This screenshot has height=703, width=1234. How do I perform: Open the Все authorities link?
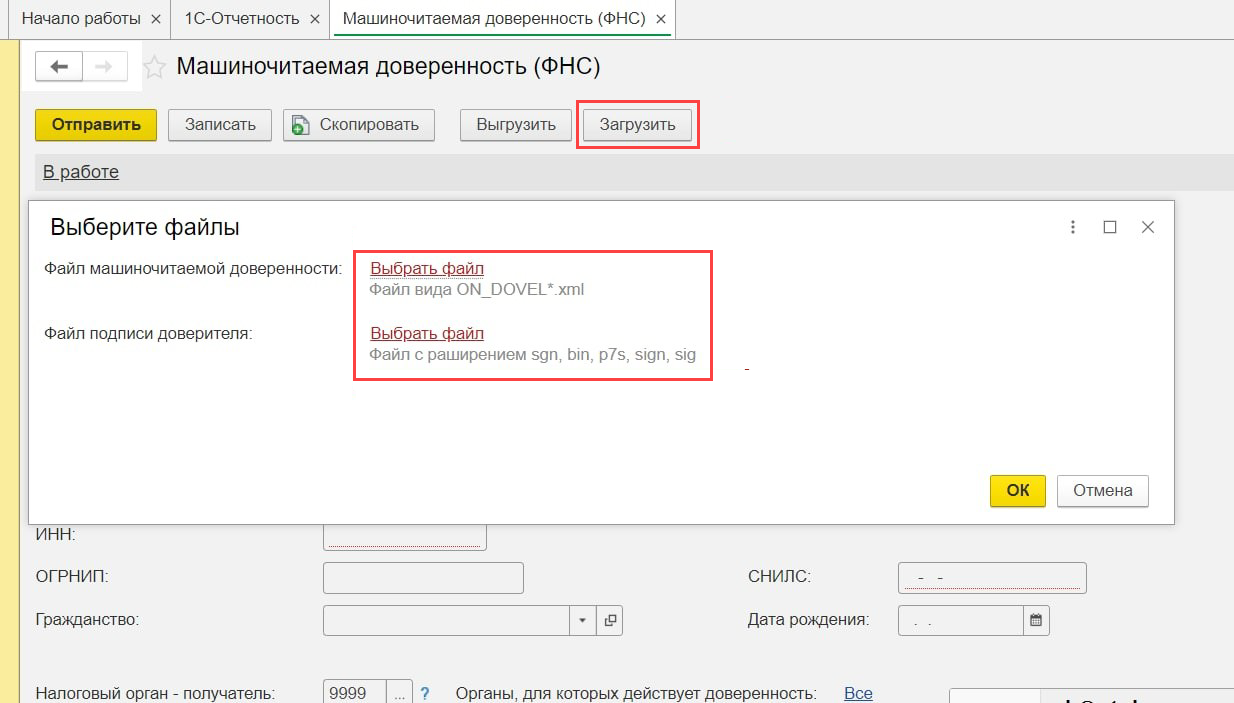click(858, 693)
